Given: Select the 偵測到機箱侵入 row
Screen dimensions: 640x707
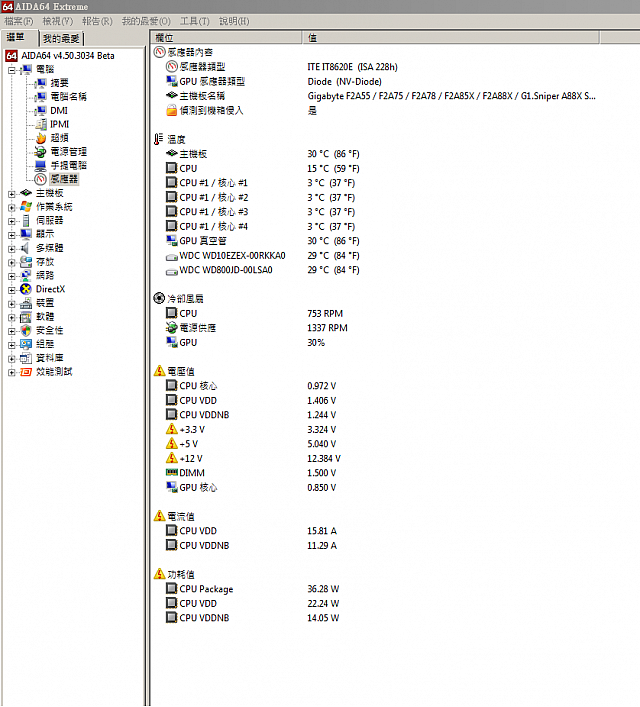Looking at the screenshot, I should tap(242, 110).
